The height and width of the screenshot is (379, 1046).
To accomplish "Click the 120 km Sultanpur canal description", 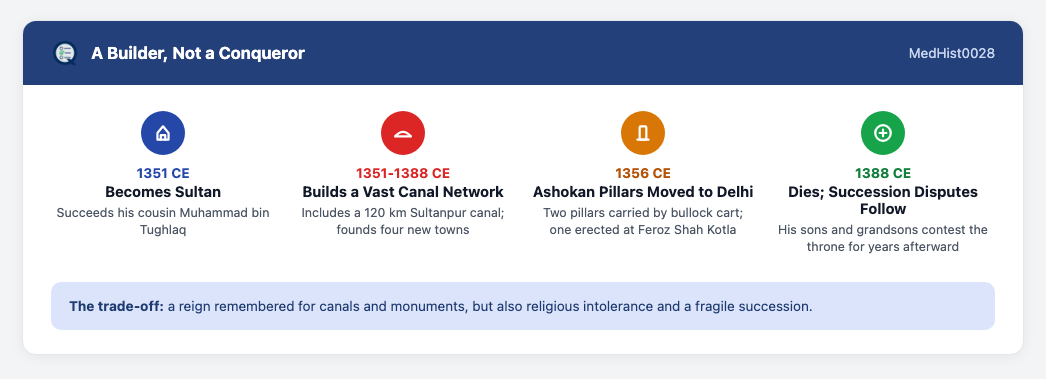I will (x=403, y=222).
